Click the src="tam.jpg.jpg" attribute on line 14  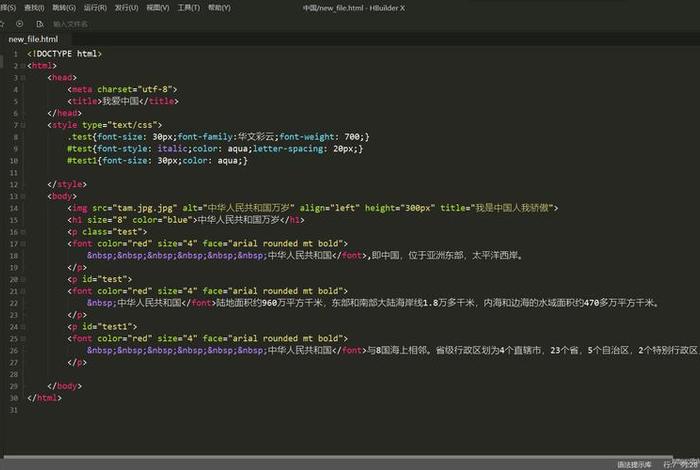tap(134, 208)
